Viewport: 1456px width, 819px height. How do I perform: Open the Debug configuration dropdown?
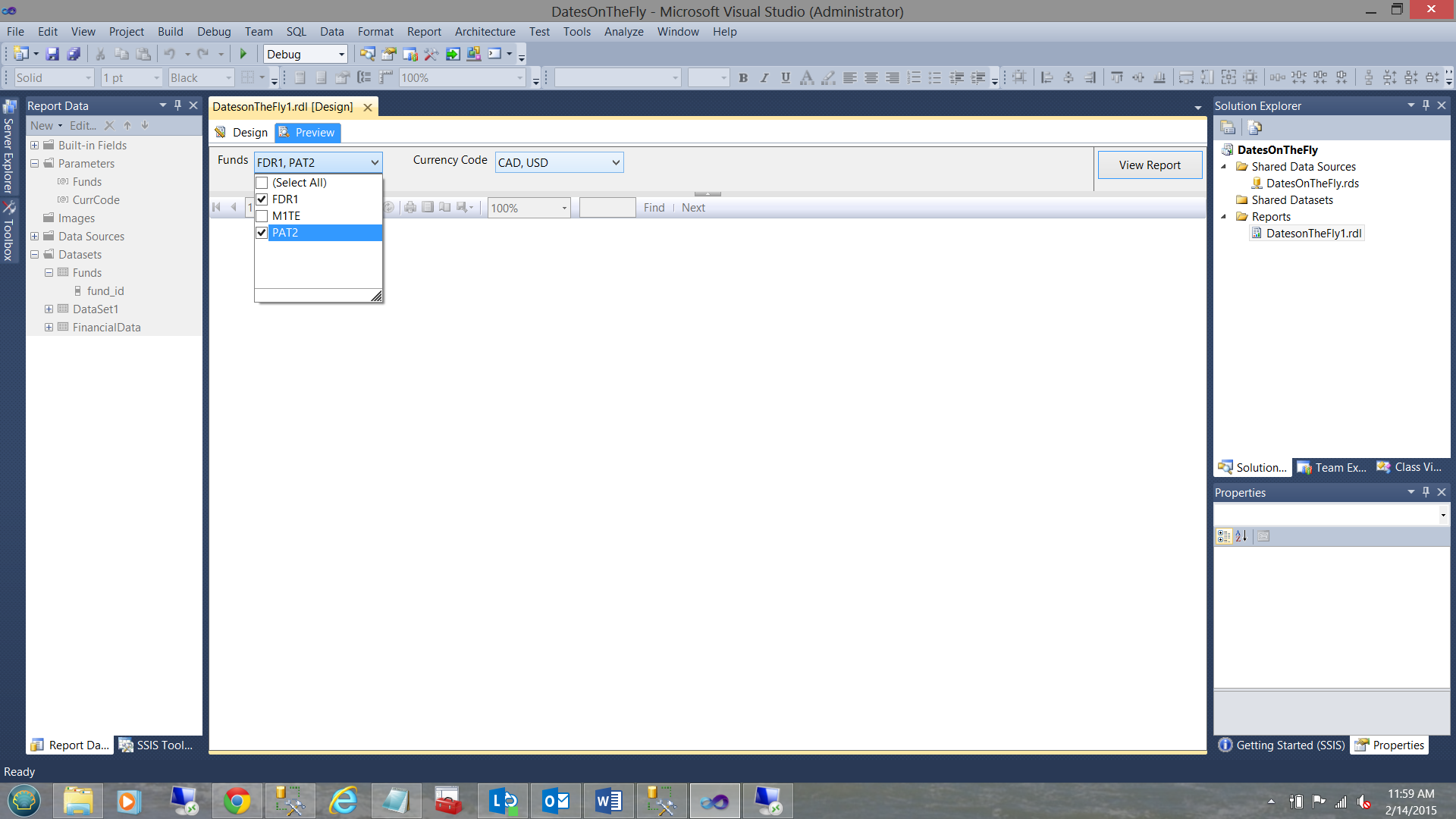pyautogui.click(x=341, y=54)
